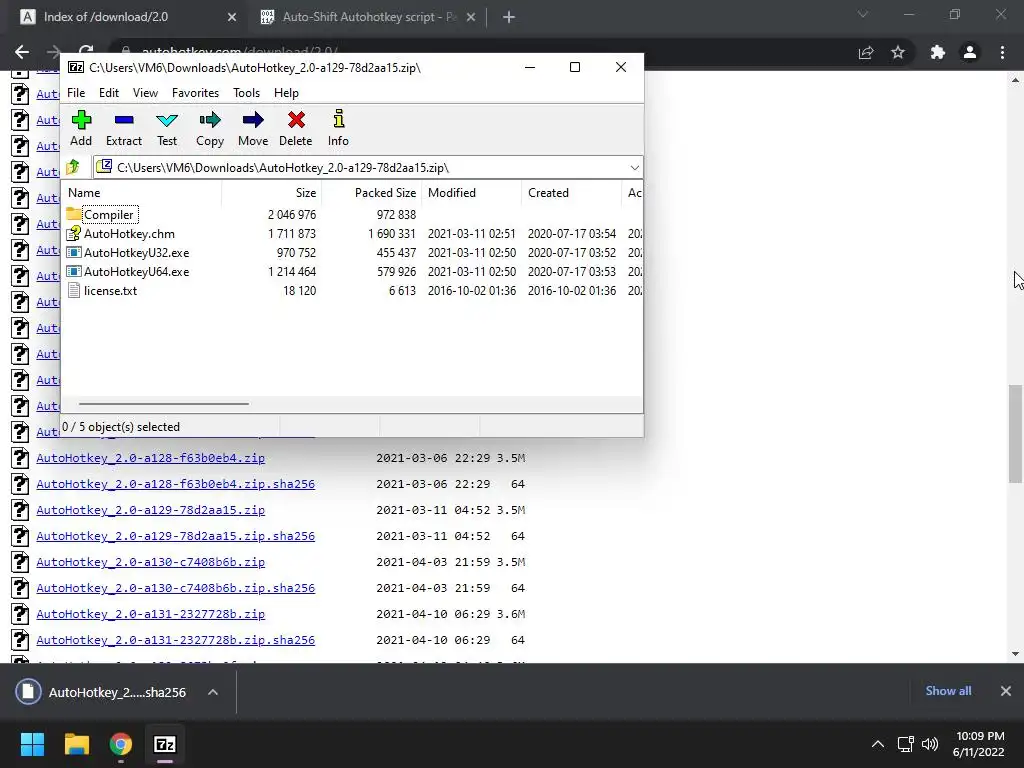Switch to the Auto-Shift Autohotkey script tab

pos(368,17)
